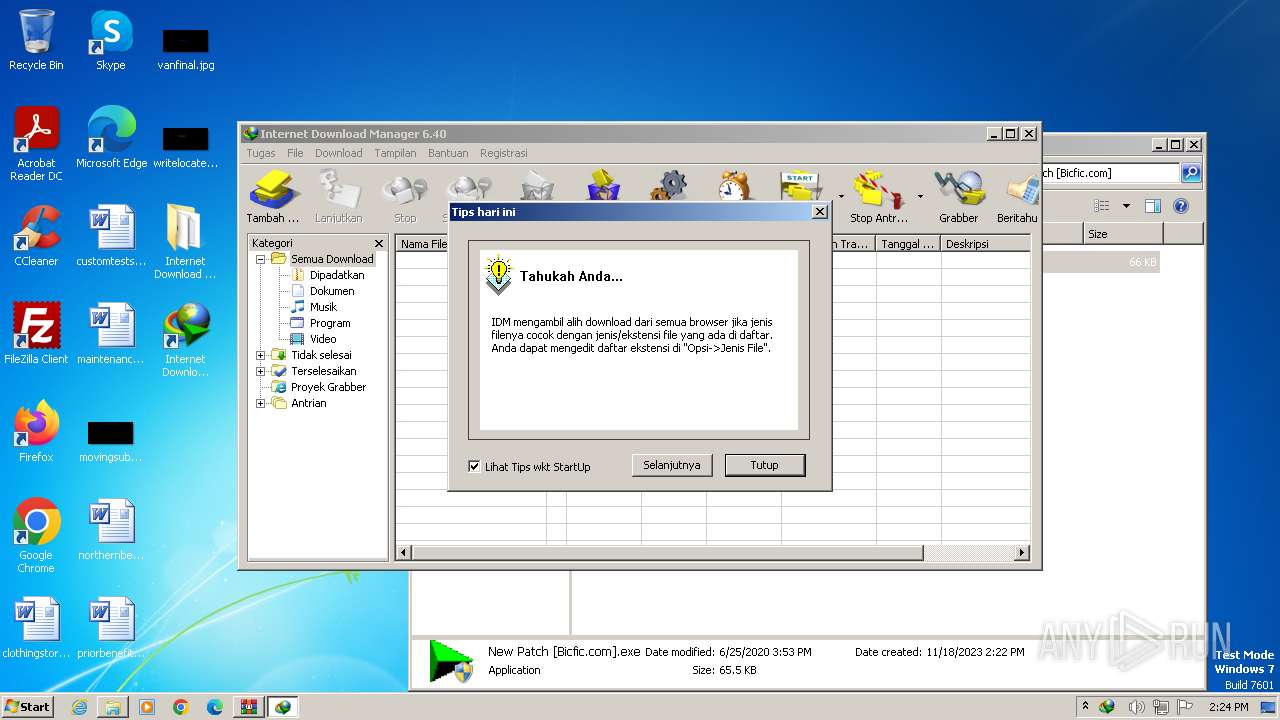Close the Kategori panel
The width and height of the screenshot is (1280, 720).
[379, 243]
